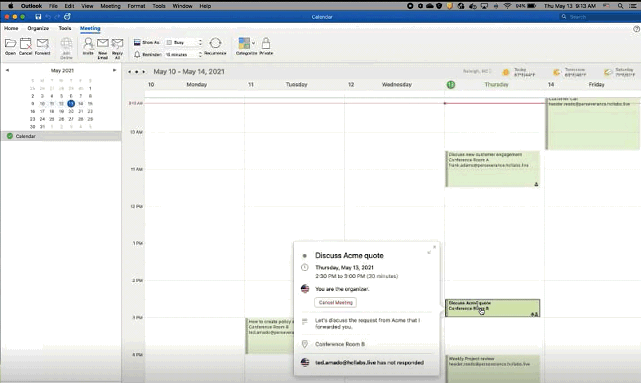Image resolution: width=641 pixels, height=383 pixels.
Task: Click the Apple logo menu
Action: [x=11, y=6]
